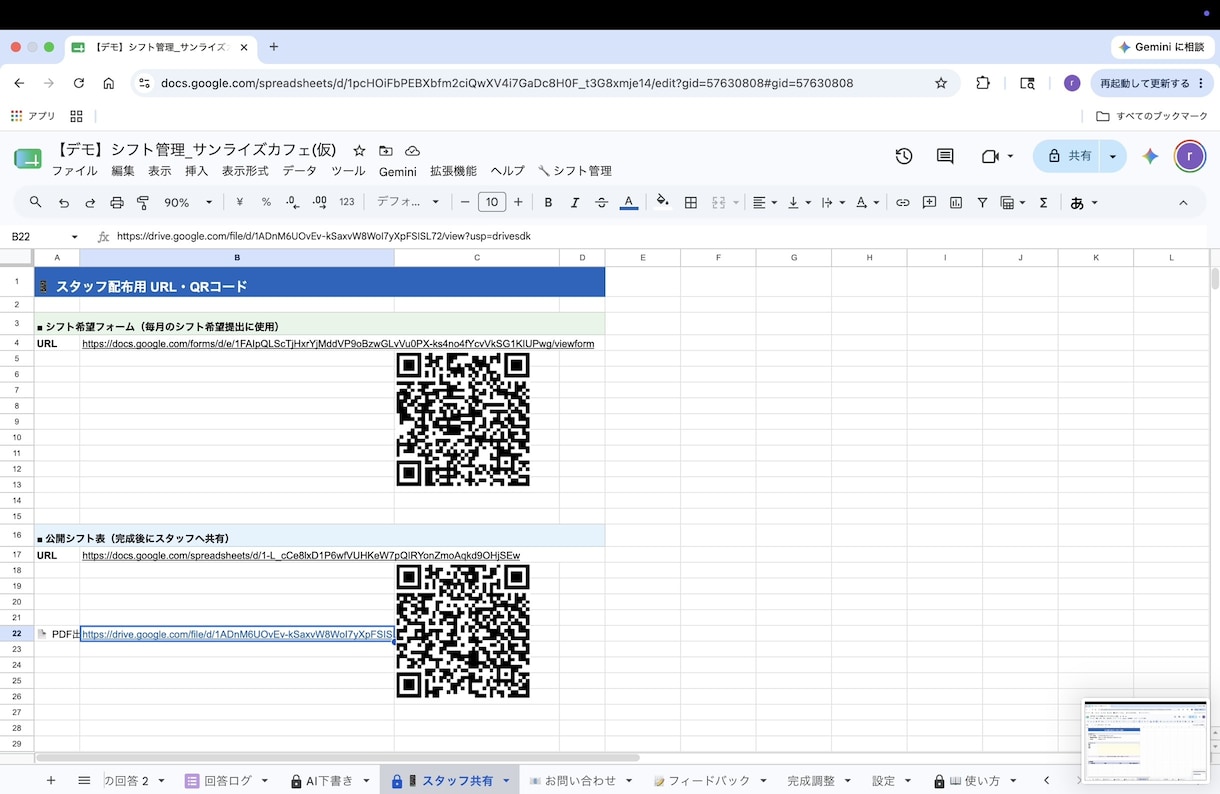Format as percent
Image resolution: width=1220 pixels, height=794 pixels.
click(266, 202)
